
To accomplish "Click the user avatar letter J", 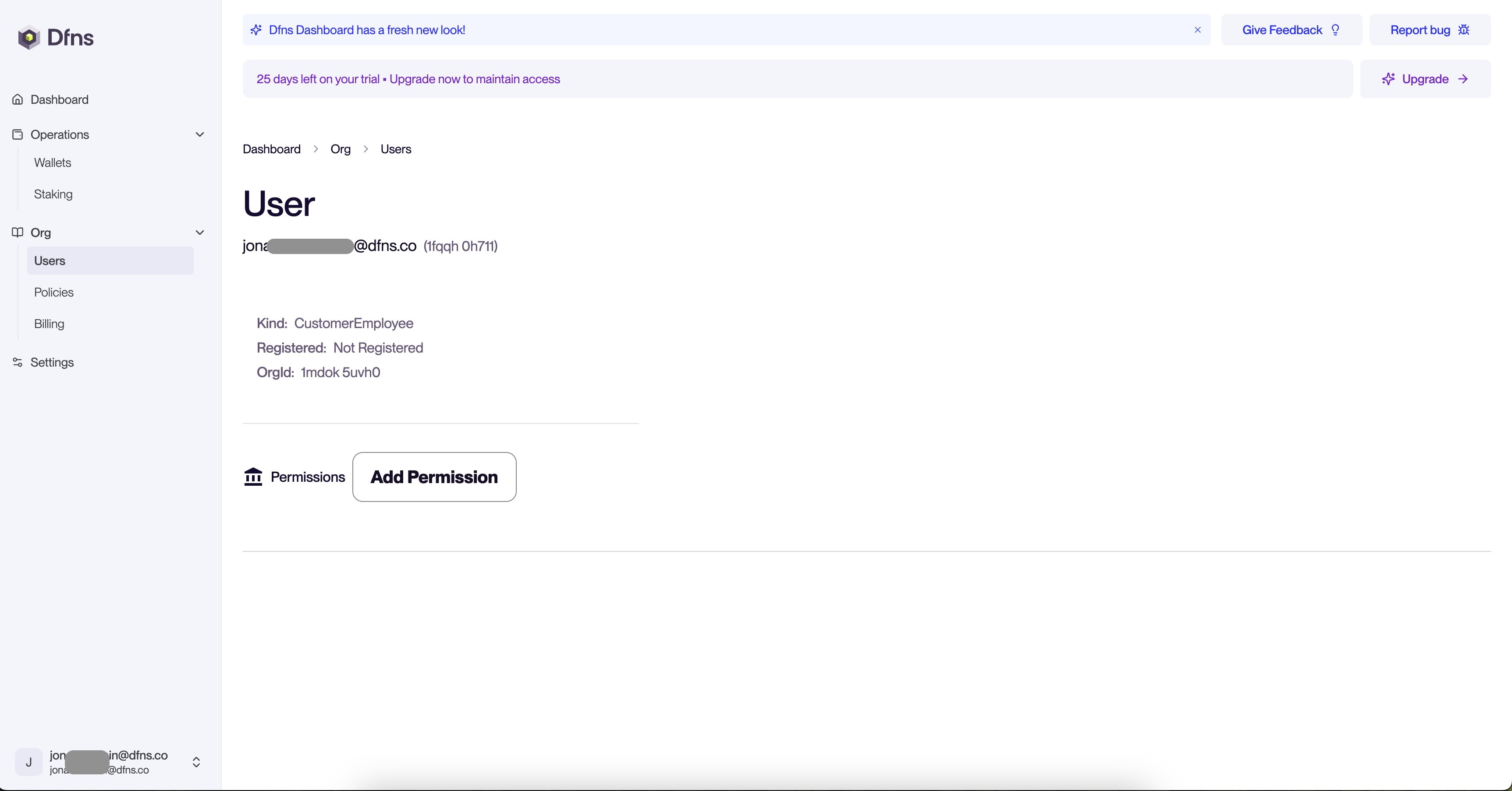I will [28, 762].
